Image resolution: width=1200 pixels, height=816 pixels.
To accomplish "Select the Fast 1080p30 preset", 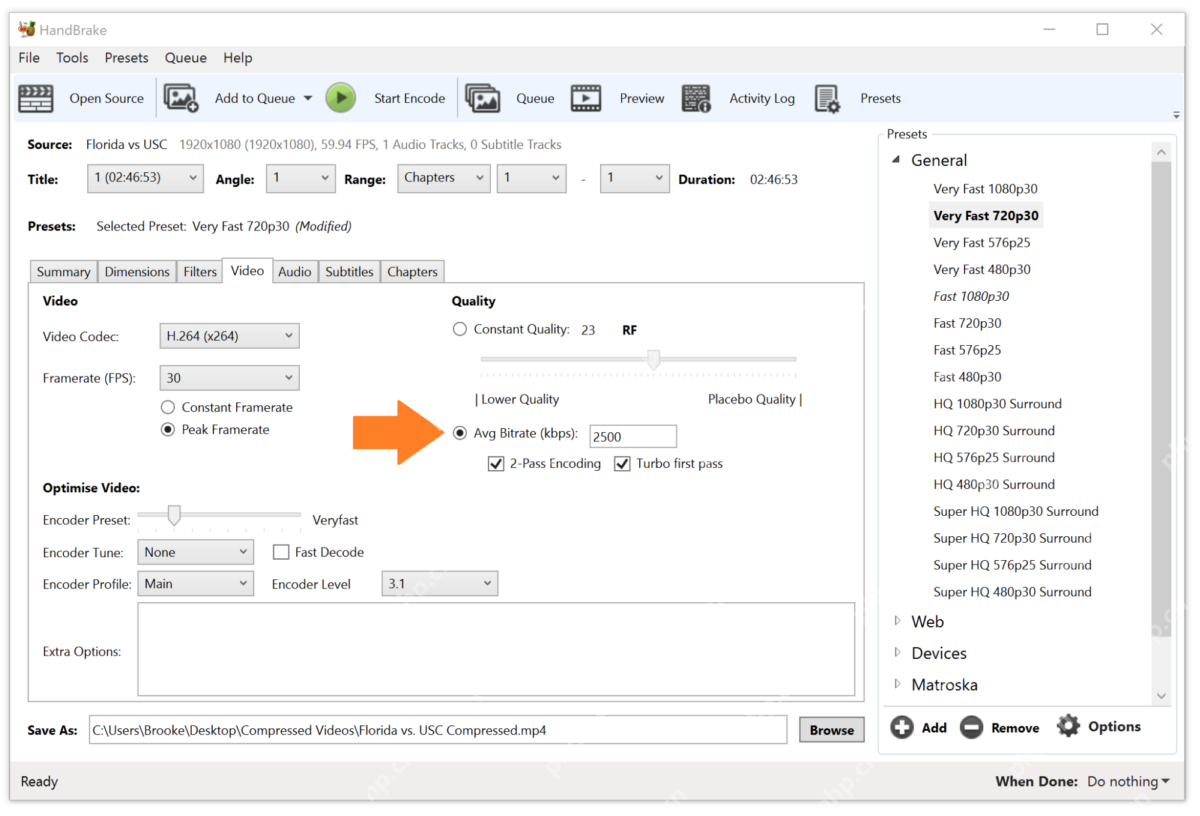I will pos(972,296).
